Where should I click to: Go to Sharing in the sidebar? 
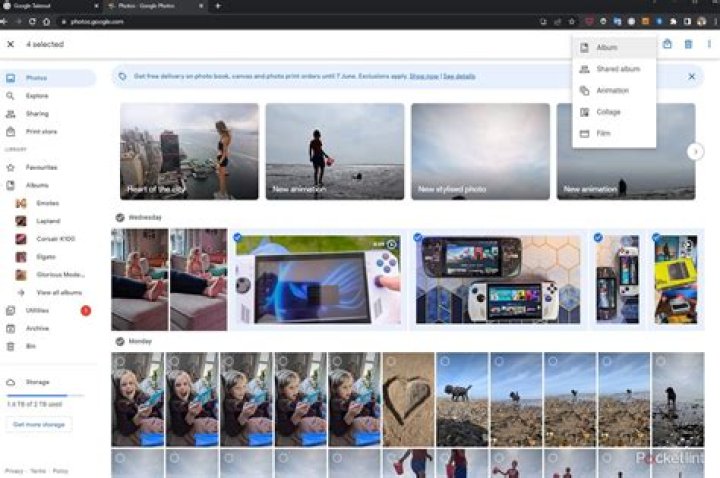click(37, 114)
